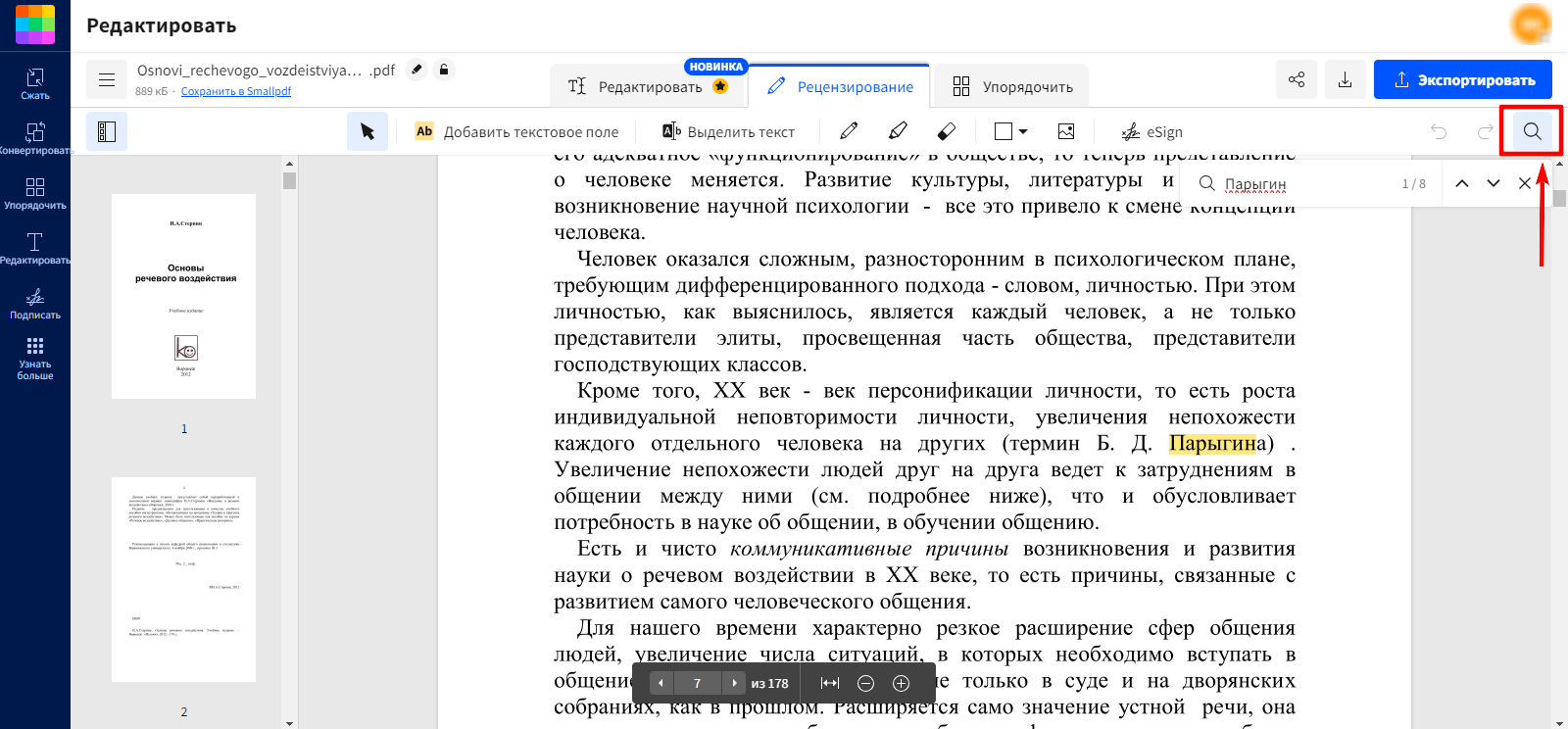Click the lock icon beside file name
Screen dimensions: 1568x729
pyautogui.click(x=444, y=70)
